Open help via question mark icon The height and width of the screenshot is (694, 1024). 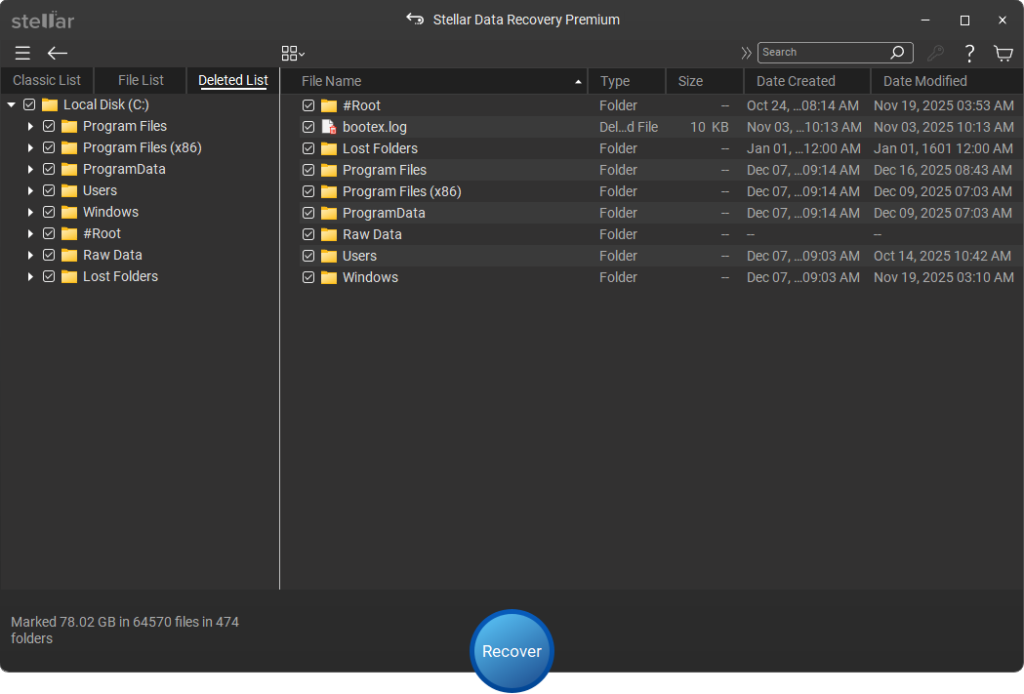click(x=970, y=53)
